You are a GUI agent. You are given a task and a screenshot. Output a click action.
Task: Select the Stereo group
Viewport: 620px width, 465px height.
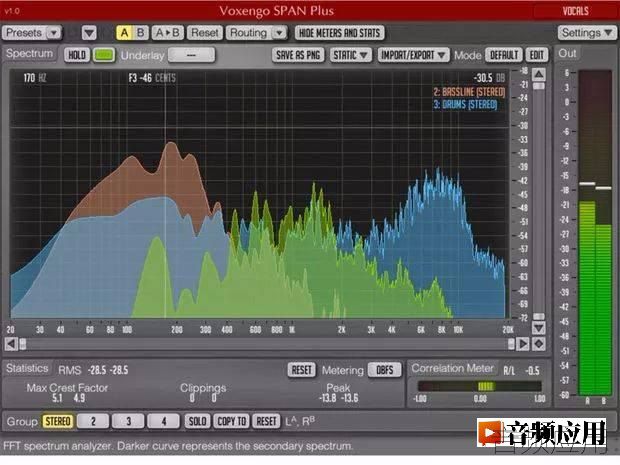58,421
